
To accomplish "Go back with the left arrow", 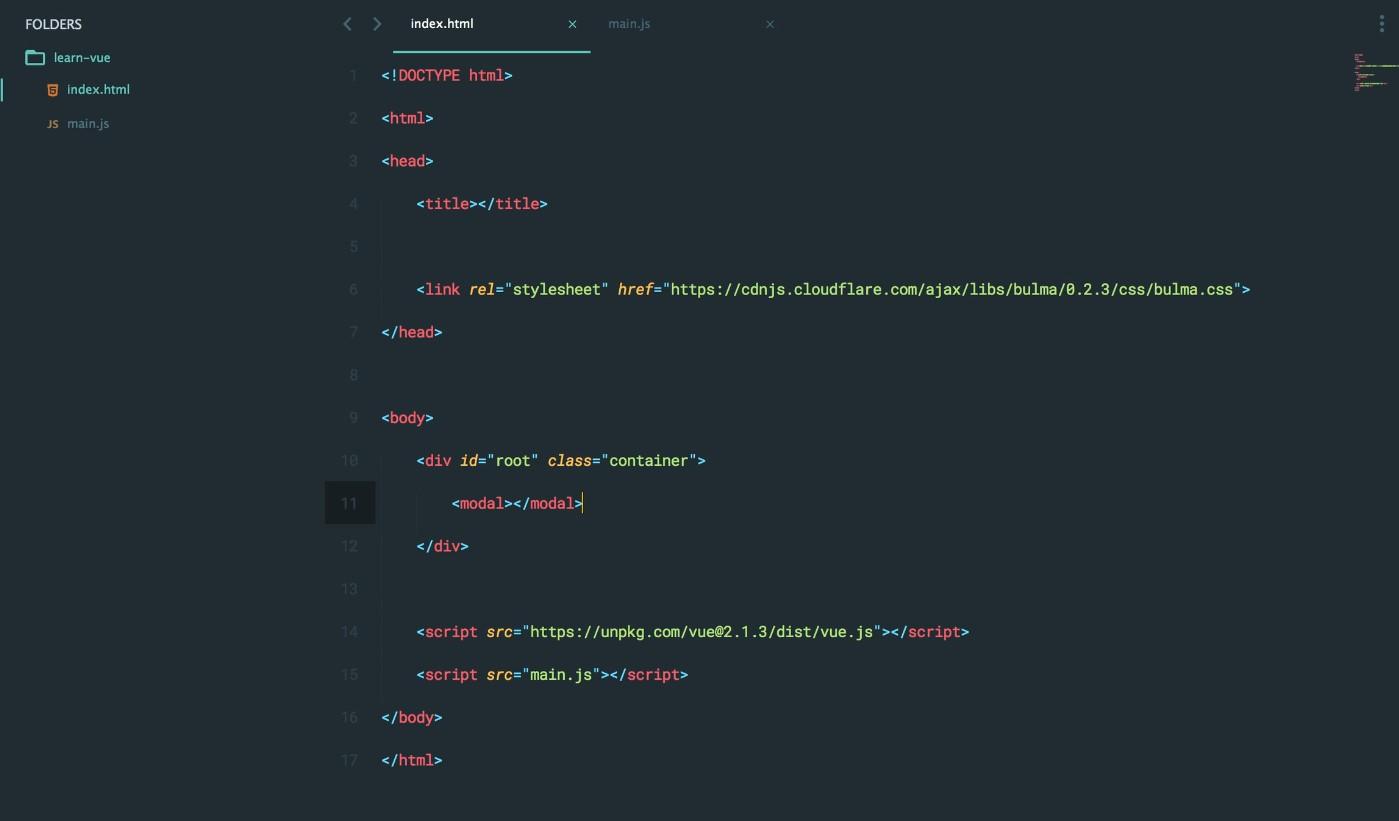I will click(x=347, y=24).
